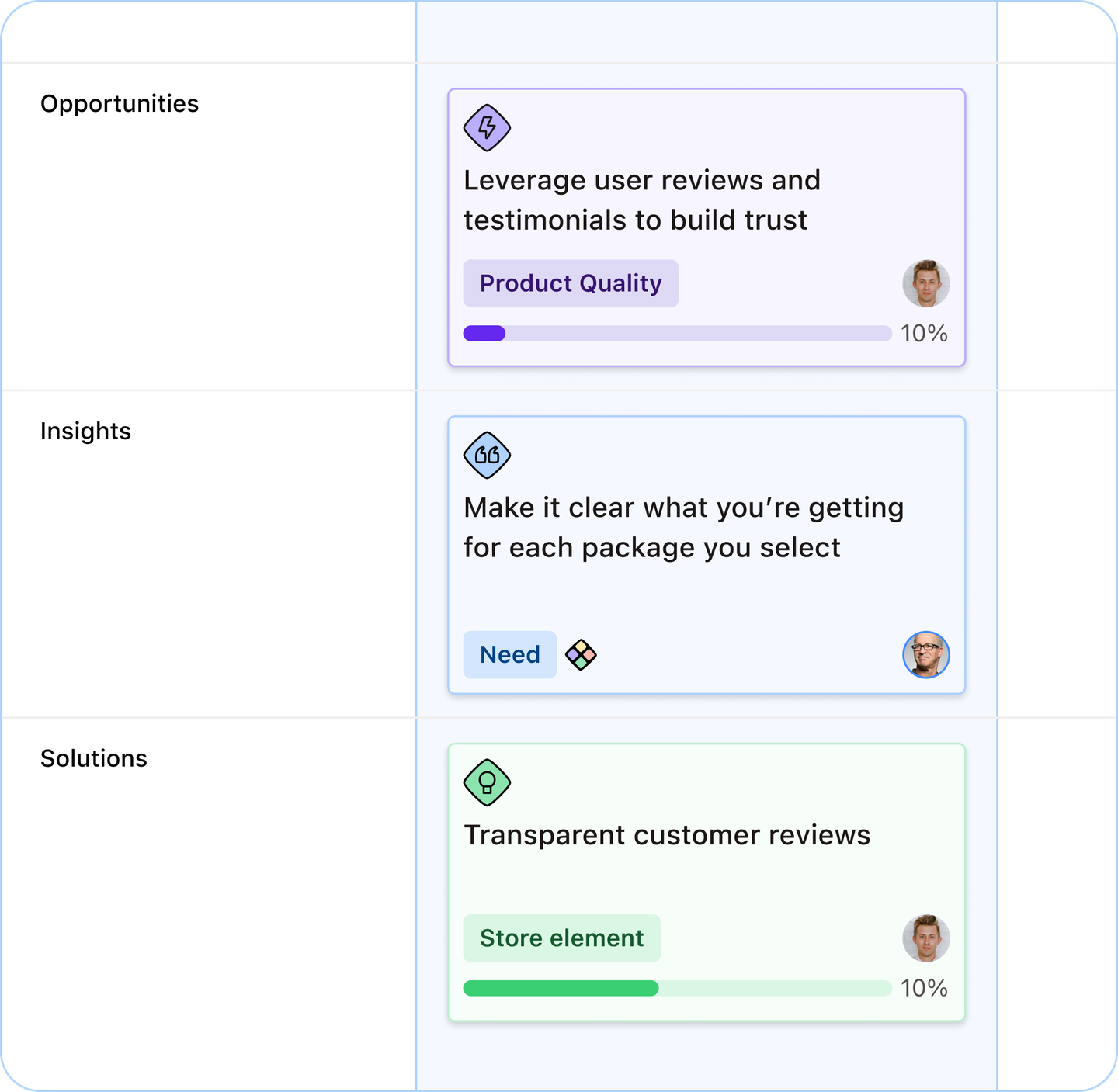Image resolution: width=1118 pixels, height=1092 pixels.
Task: Click the purple progress bar
Action: coord(677,334)
